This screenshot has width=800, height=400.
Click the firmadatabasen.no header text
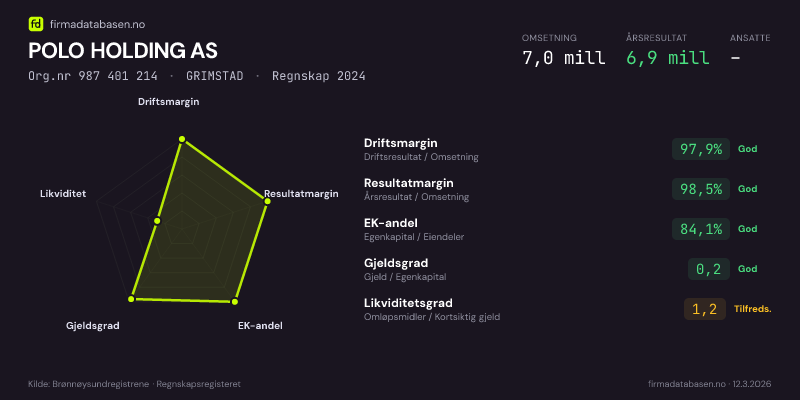(96, 24)
